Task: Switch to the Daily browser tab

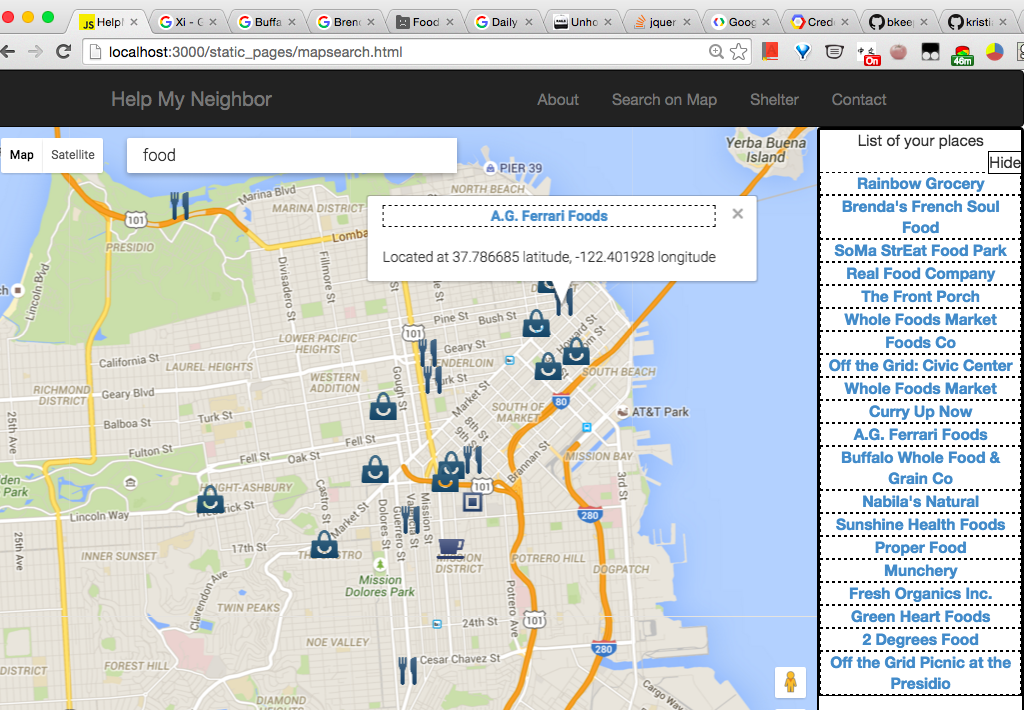Action: point(504,22)
